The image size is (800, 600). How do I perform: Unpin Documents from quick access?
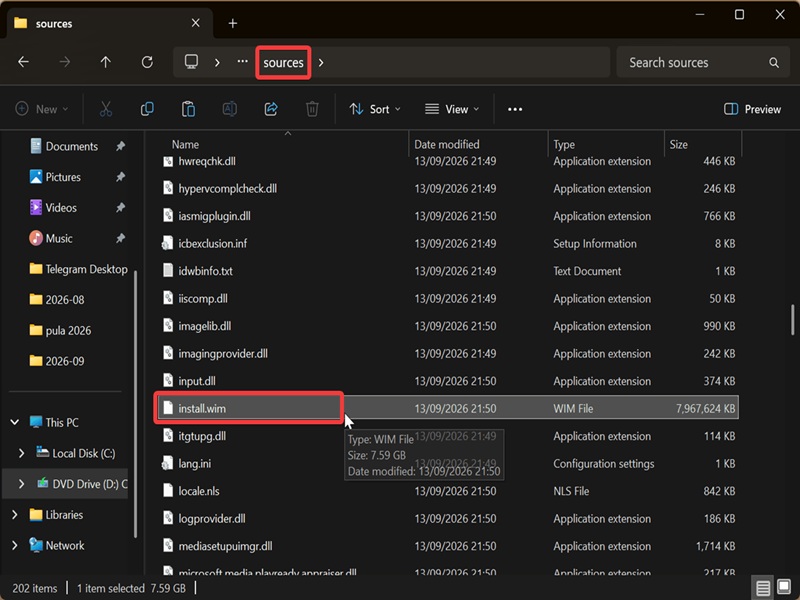[x=120, y=146]
